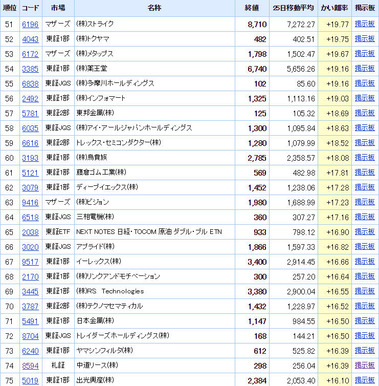Open visited stock code link 8594
Screen dimensions: 379x386
tap(30, 366)
